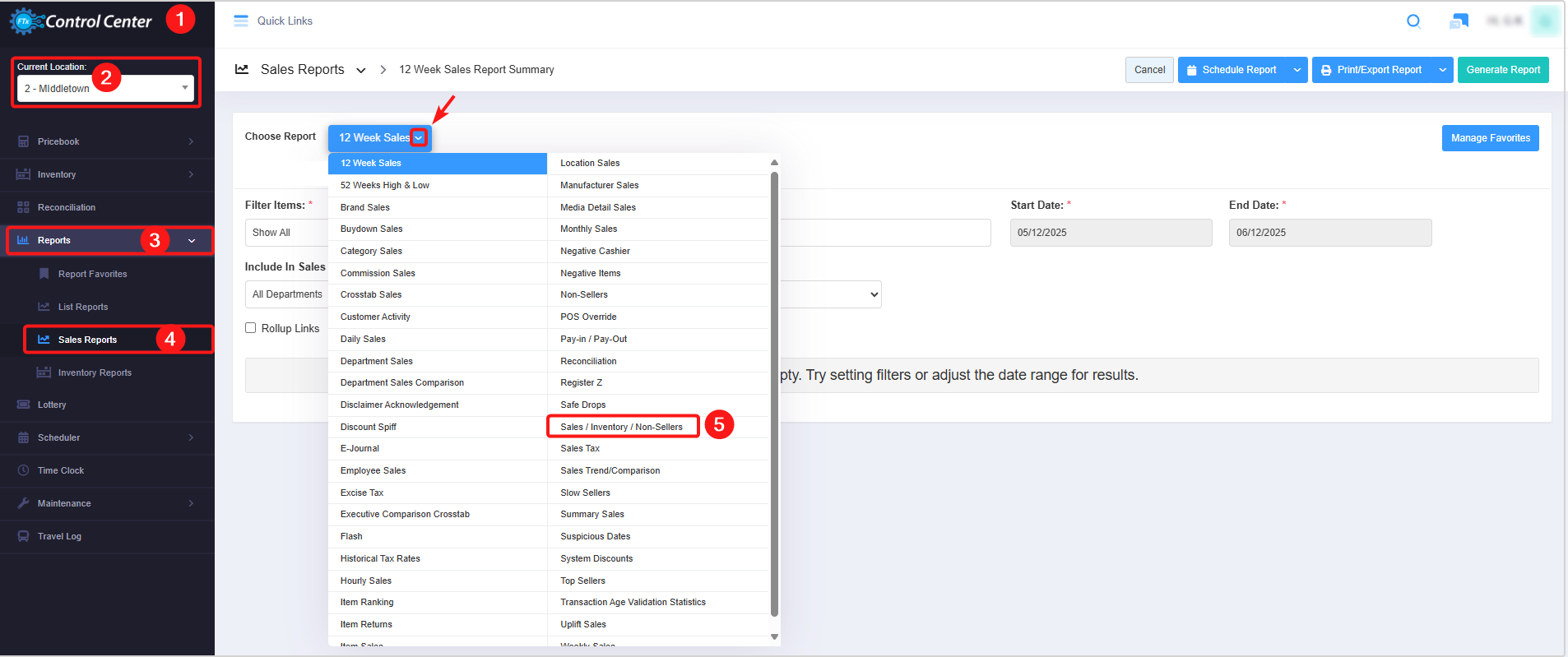1568x657 pixels.
Task: Click the Generate Report button
Action: click(1502, 70)
